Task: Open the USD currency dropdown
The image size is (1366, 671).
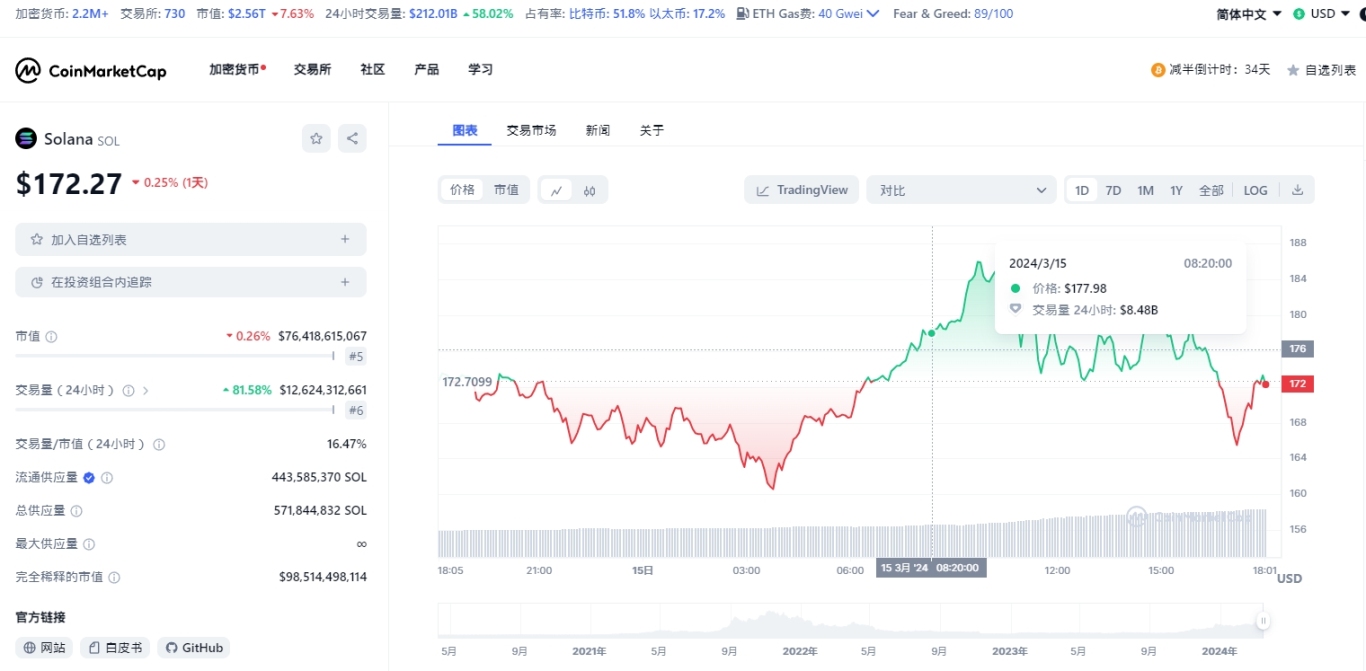Action: tap(1323, 14)
